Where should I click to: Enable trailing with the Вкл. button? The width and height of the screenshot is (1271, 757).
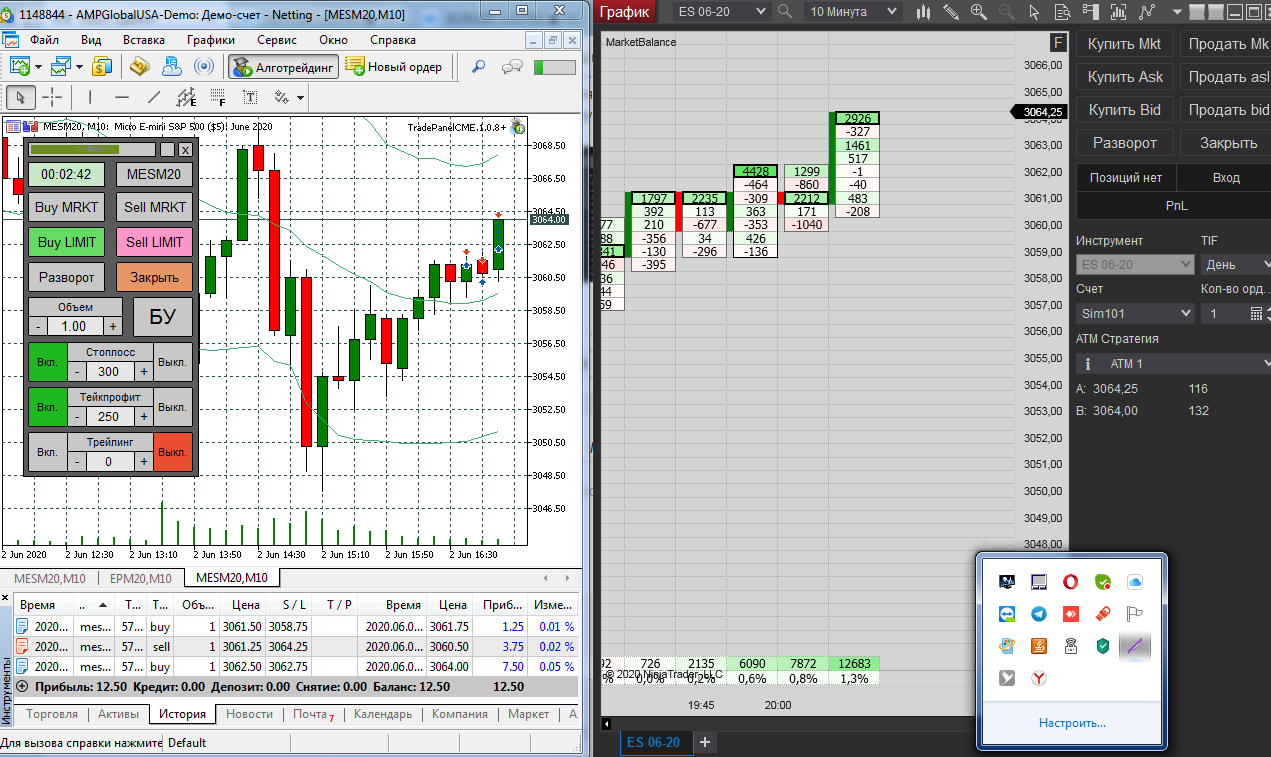click(48, 452)
